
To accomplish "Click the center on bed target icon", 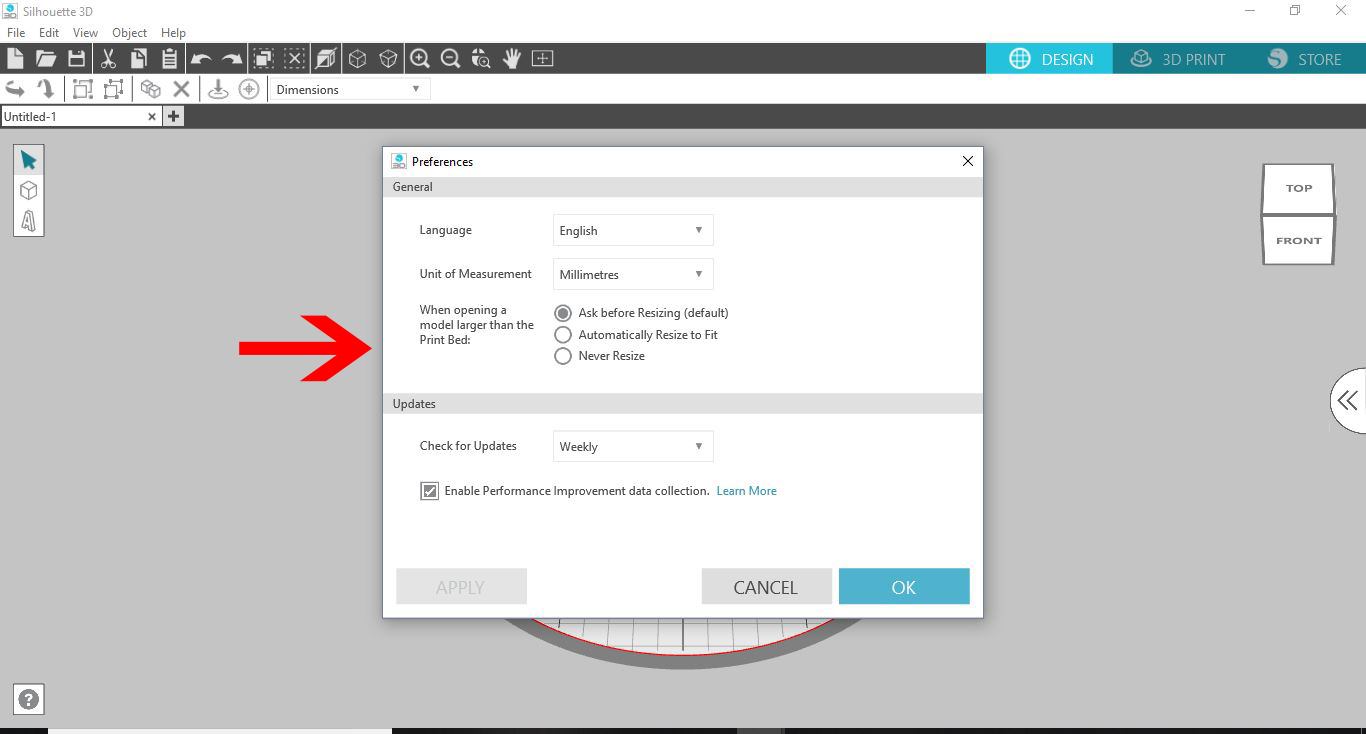I will 249,88.
